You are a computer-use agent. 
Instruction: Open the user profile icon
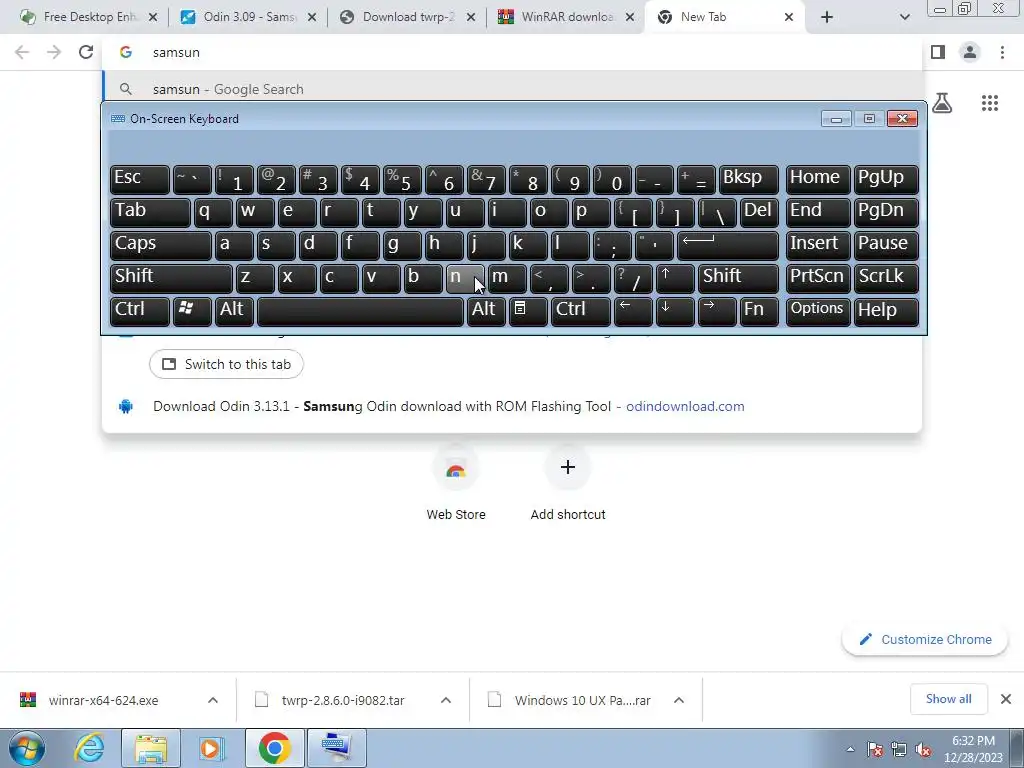970,52
